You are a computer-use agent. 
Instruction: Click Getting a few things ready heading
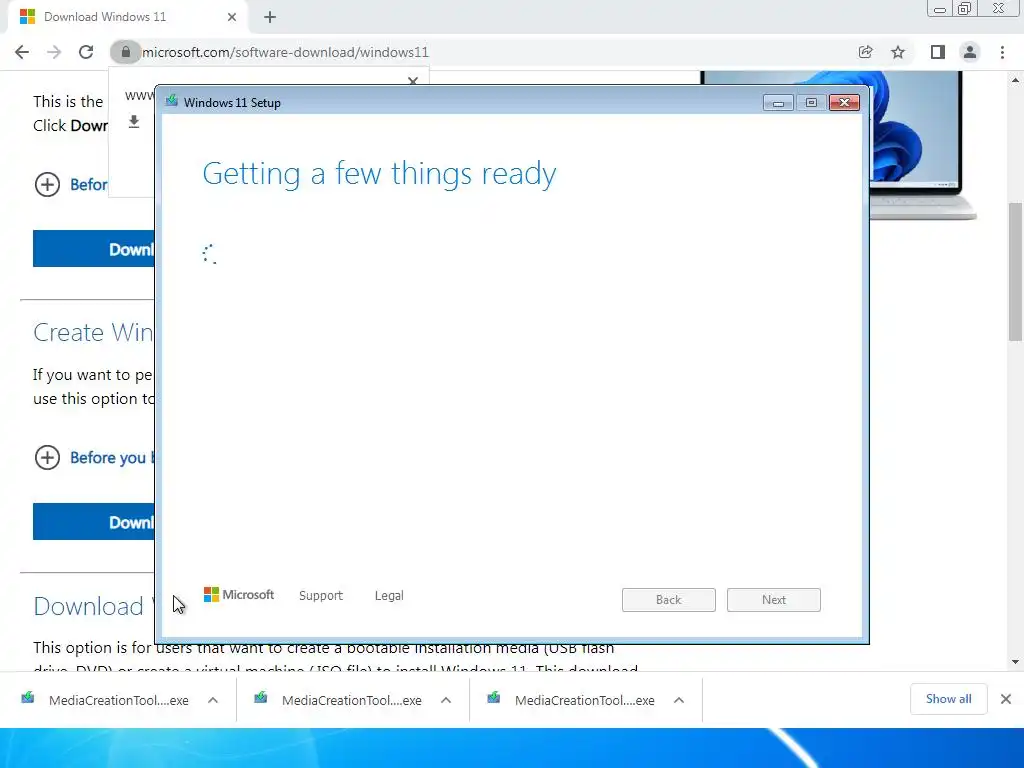click(379, 174)
